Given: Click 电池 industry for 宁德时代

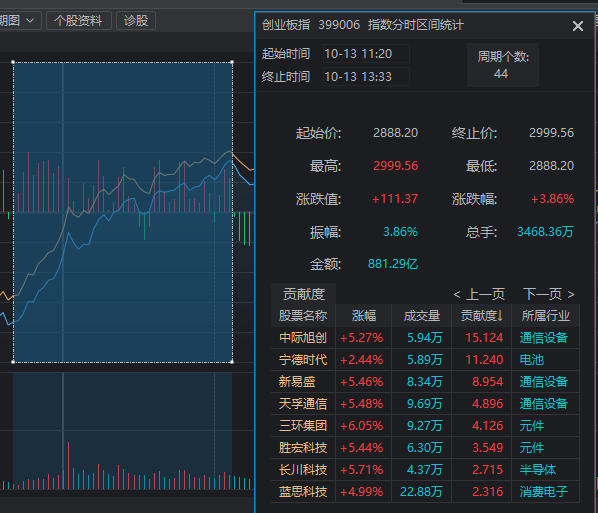Looking at the screenshot, I should coord(532,360).
